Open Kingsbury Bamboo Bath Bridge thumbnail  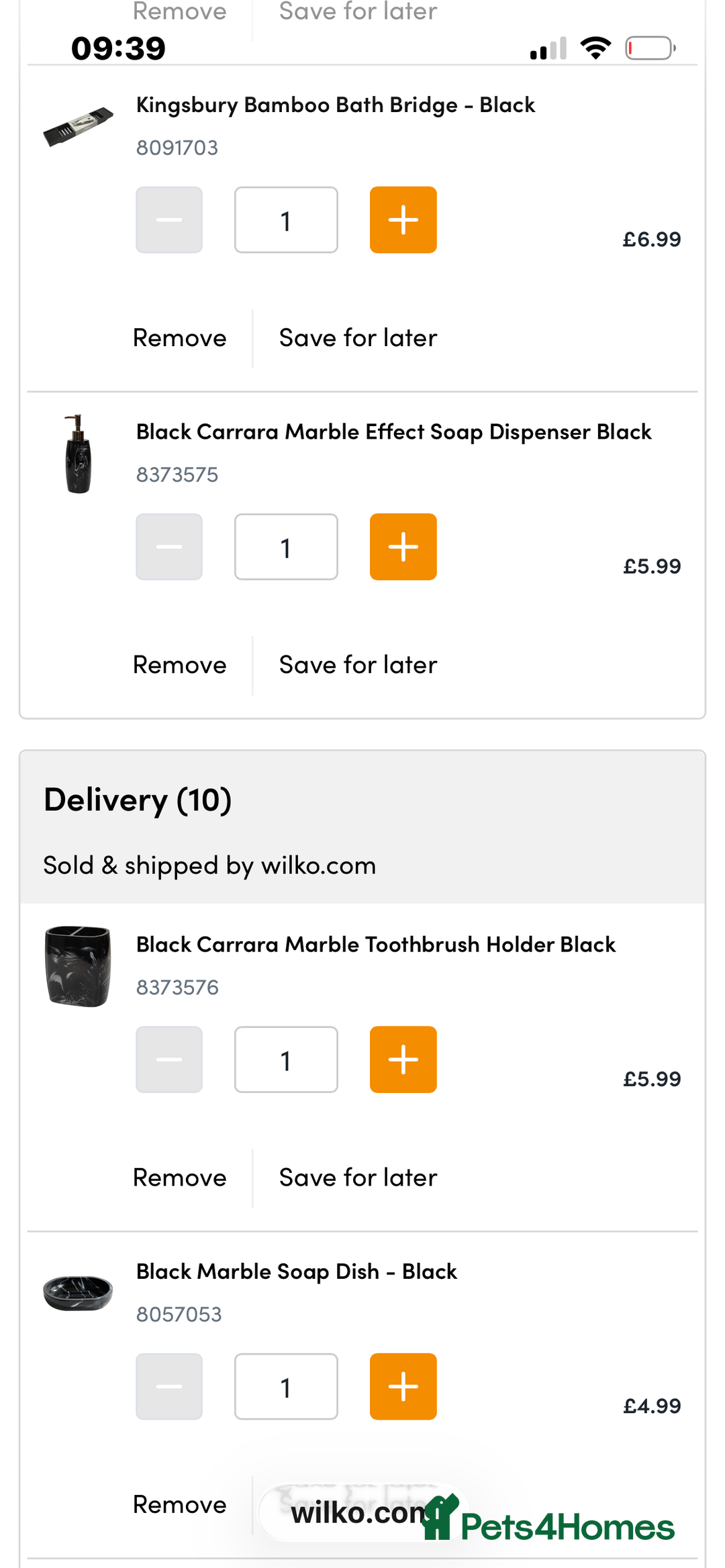click(78, 127)
